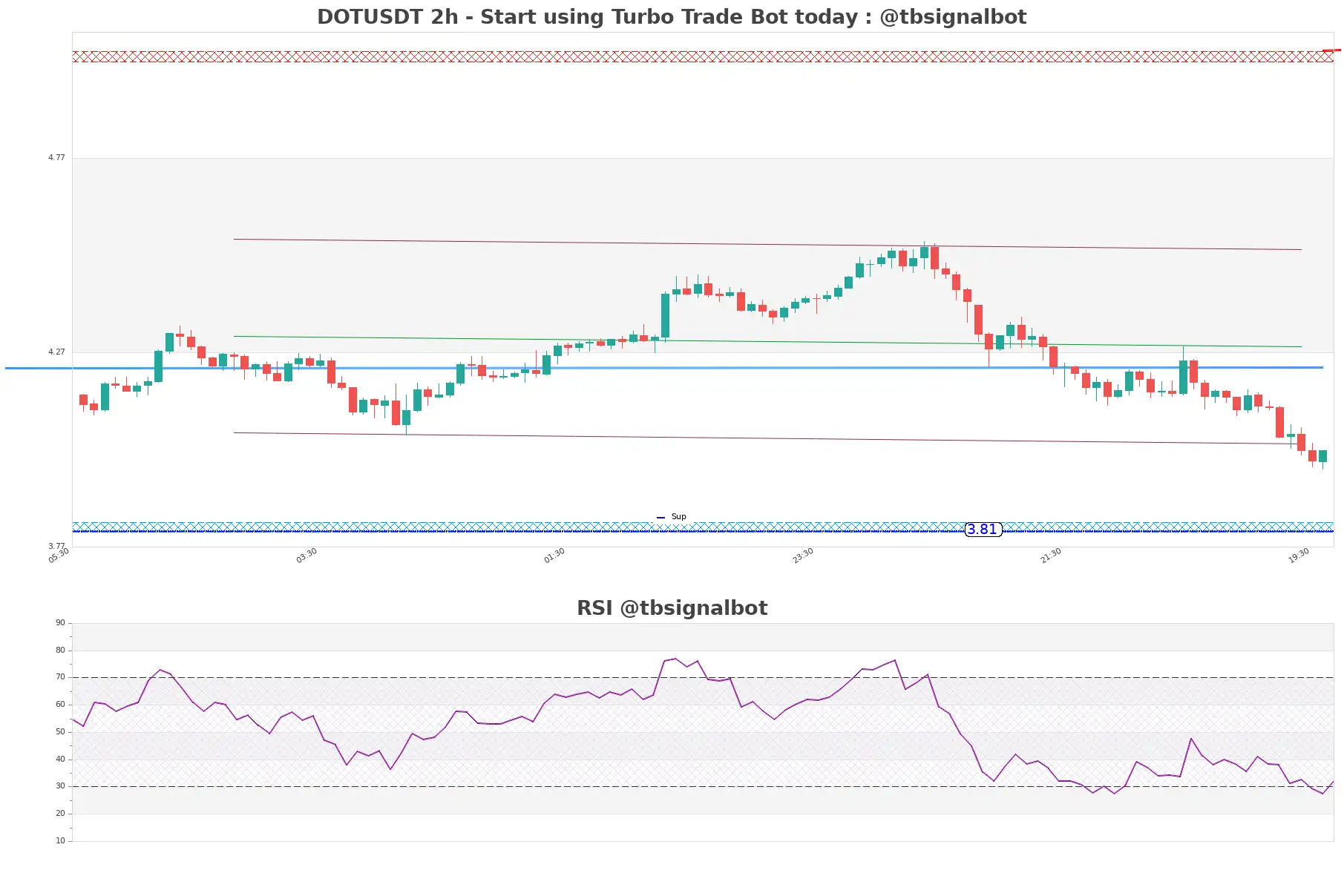
Task: Click the 3.77 price axis label
Action: tap(56, 546)
